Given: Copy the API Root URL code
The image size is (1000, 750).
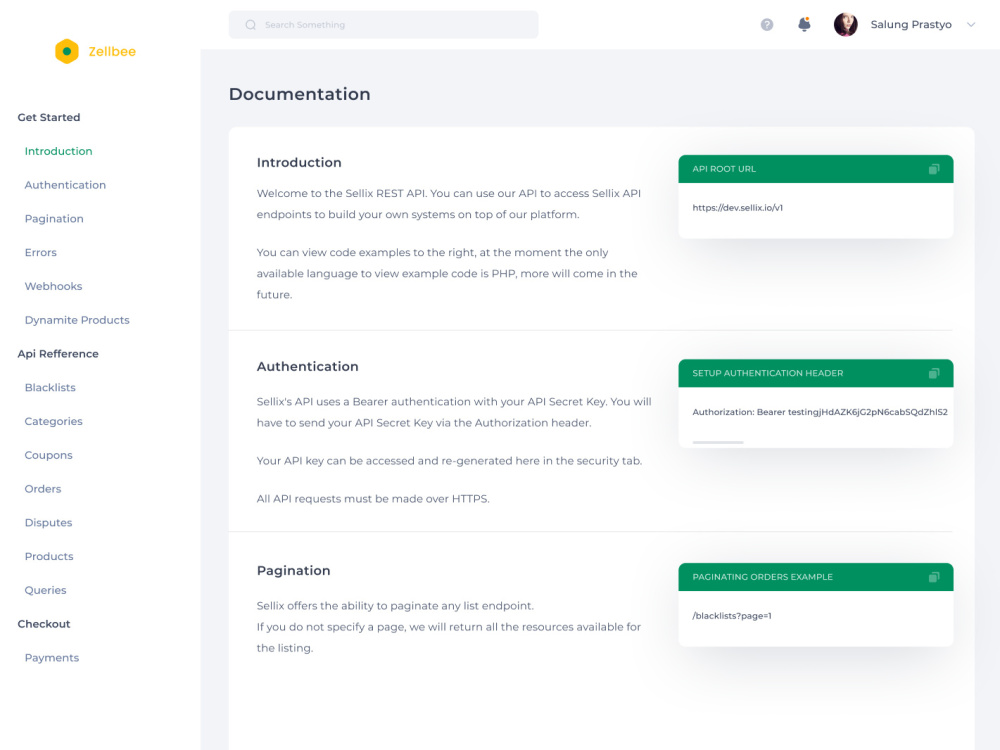Looking at the screenshot, I should click(x=934, y=169).
